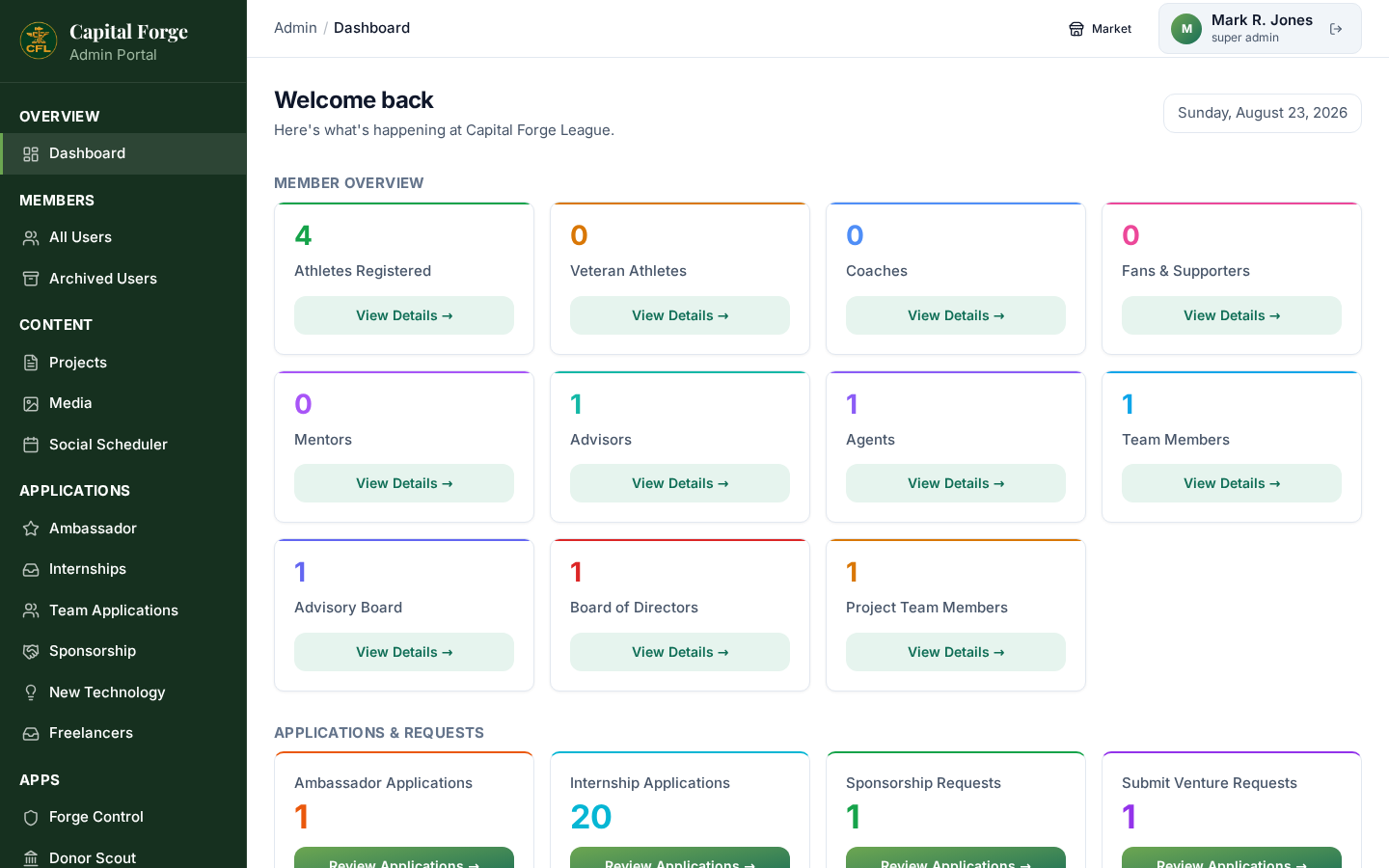
Task: View details for Mentors
Action: [x=404, y=483]
